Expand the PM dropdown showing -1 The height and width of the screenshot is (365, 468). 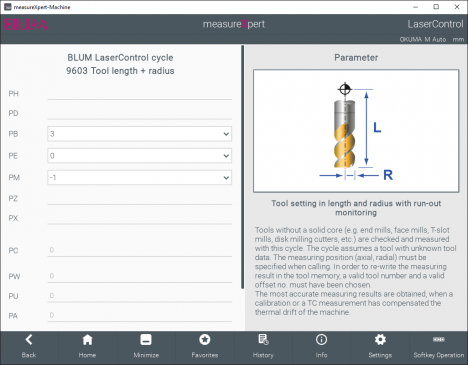coord(139,178)
